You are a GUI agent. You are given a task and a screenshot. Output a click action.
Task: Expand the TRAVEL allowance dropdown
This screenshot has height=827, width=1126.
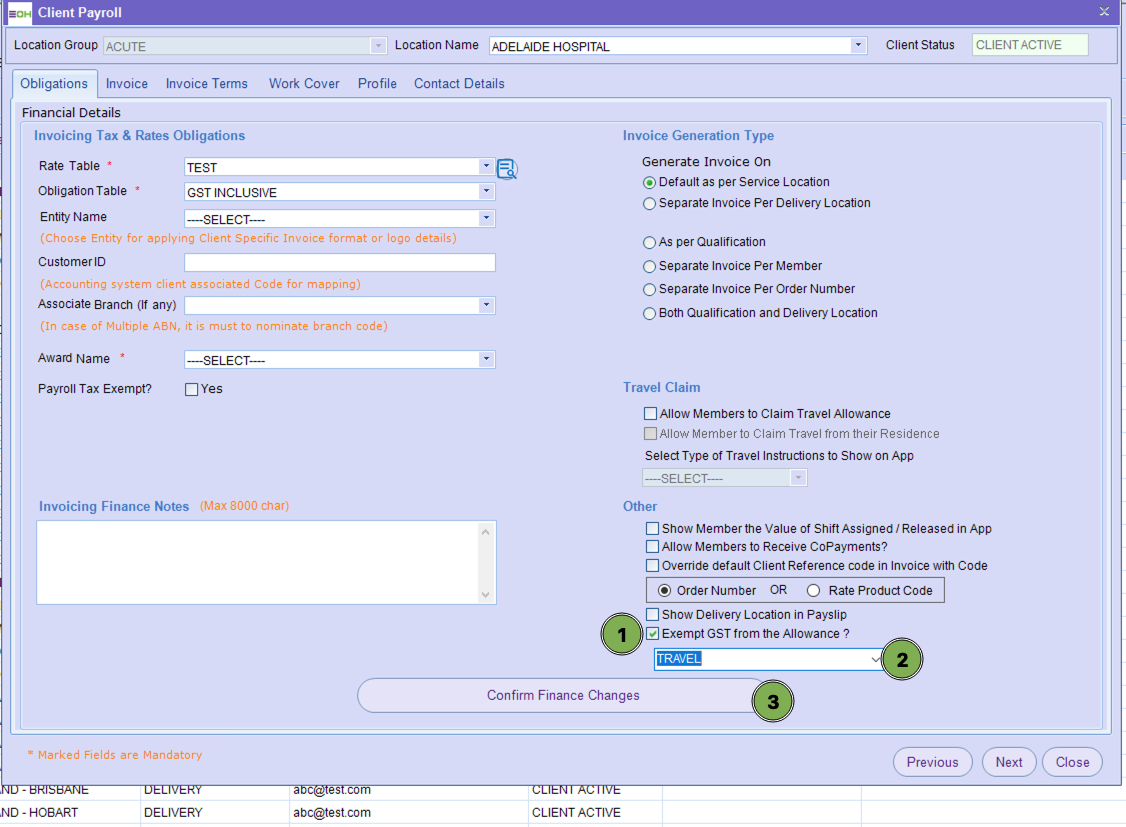[x=876, y=659]
